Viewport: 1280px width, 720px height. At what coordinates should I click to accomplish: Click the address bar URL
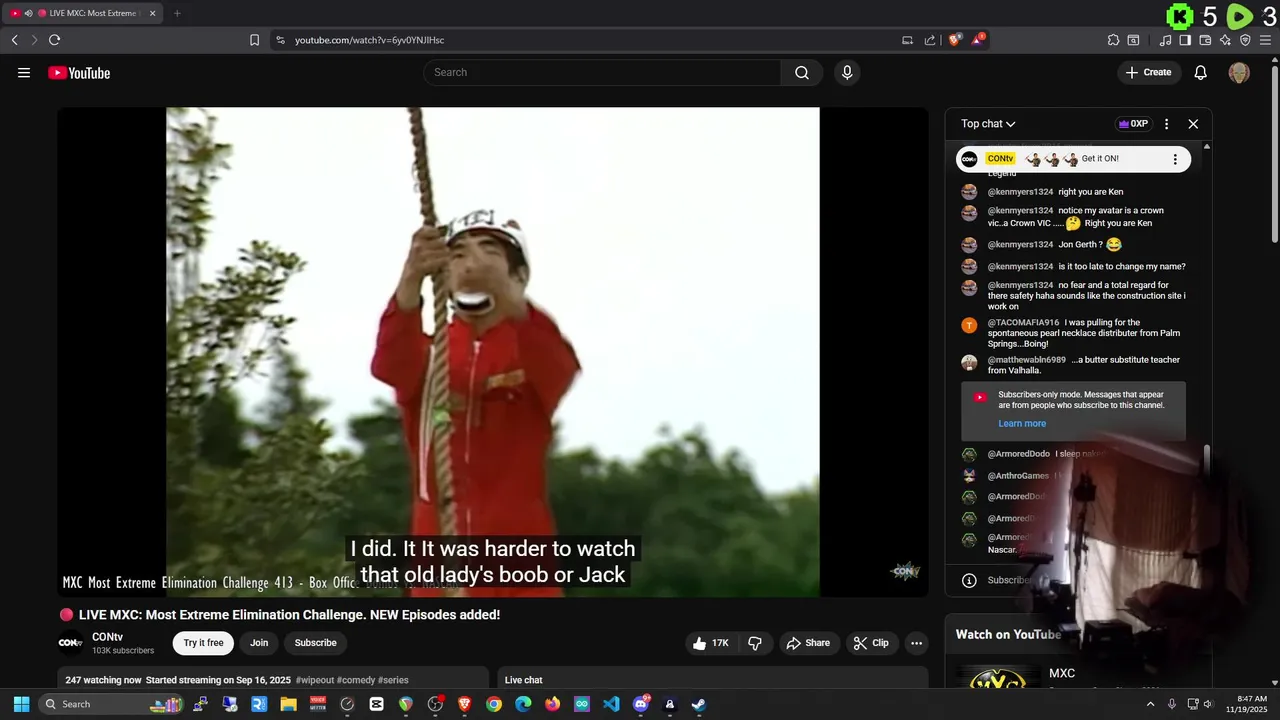[369, 40]
